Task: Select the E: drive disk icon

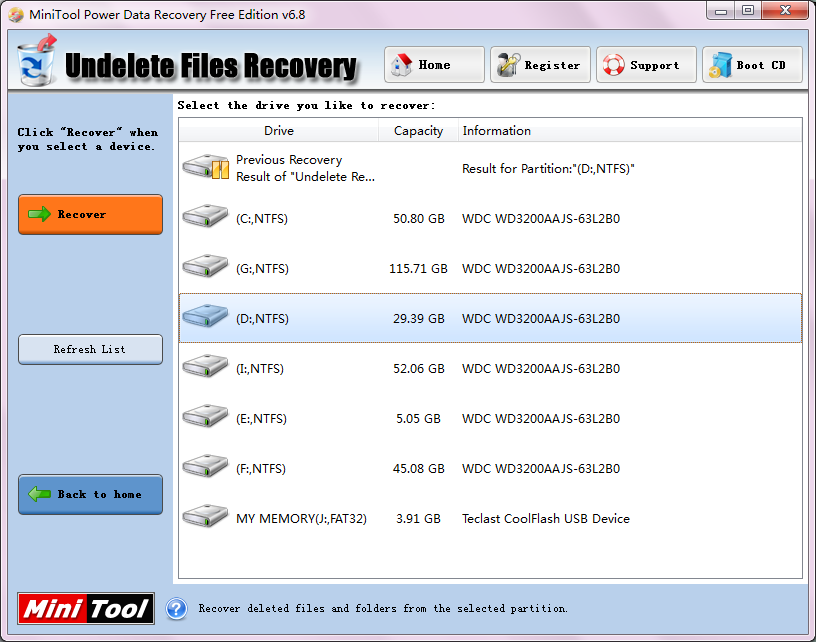Action: click(x=205, y=416)
